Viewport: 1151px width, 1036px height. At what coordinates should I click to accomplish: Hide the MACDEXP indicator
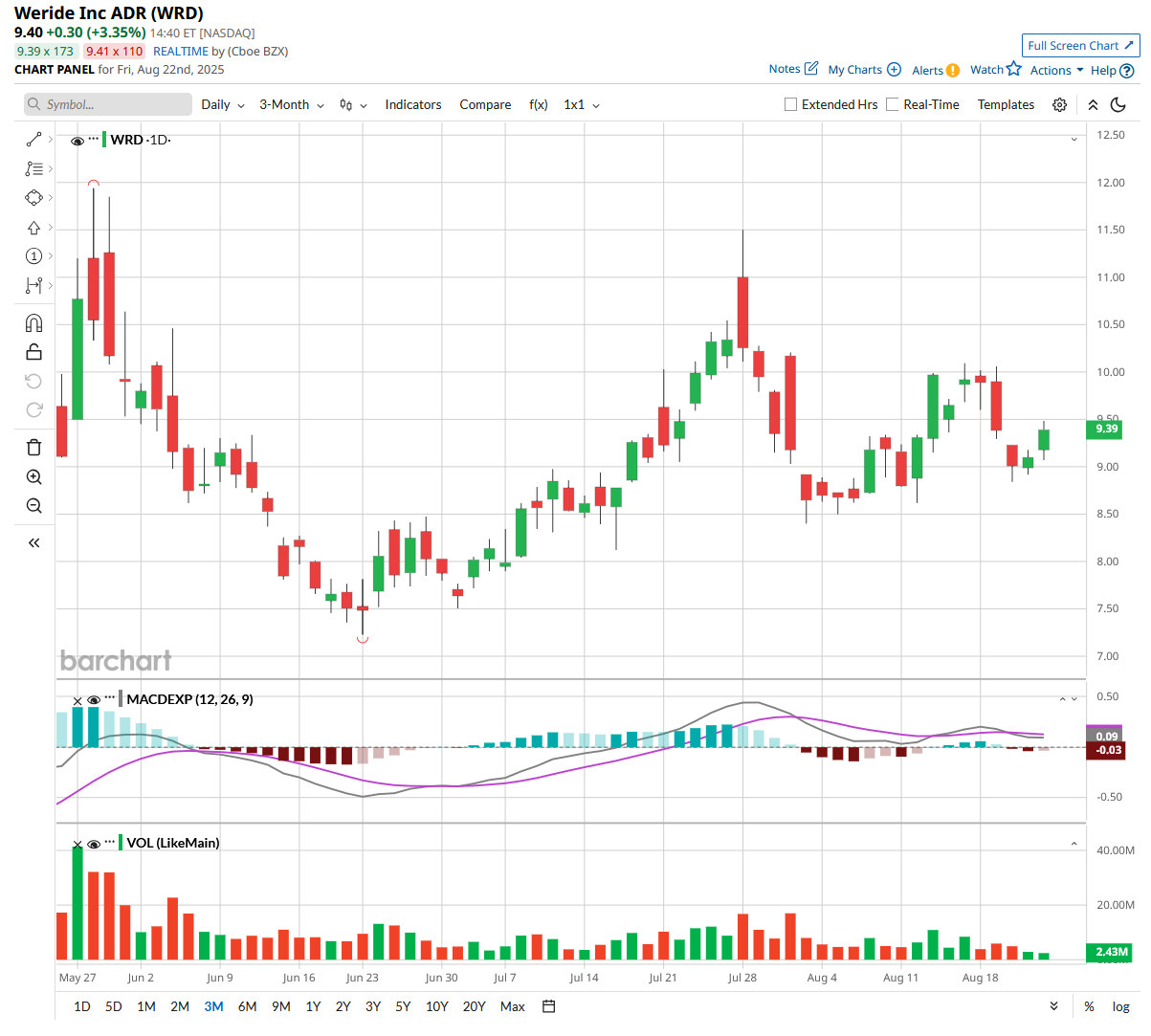pos(94,700)
